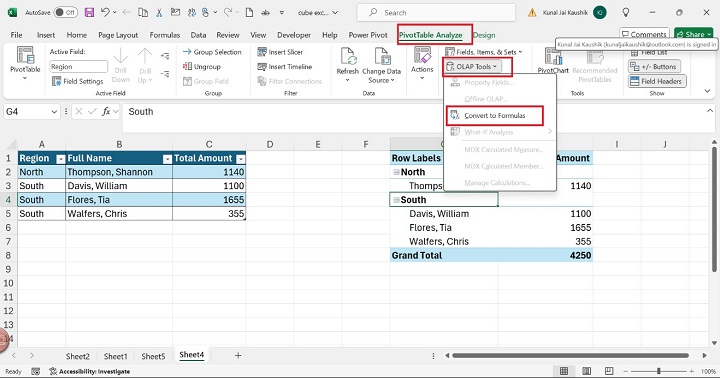Adjust the zoom slider handle

(x=658, y=371)
